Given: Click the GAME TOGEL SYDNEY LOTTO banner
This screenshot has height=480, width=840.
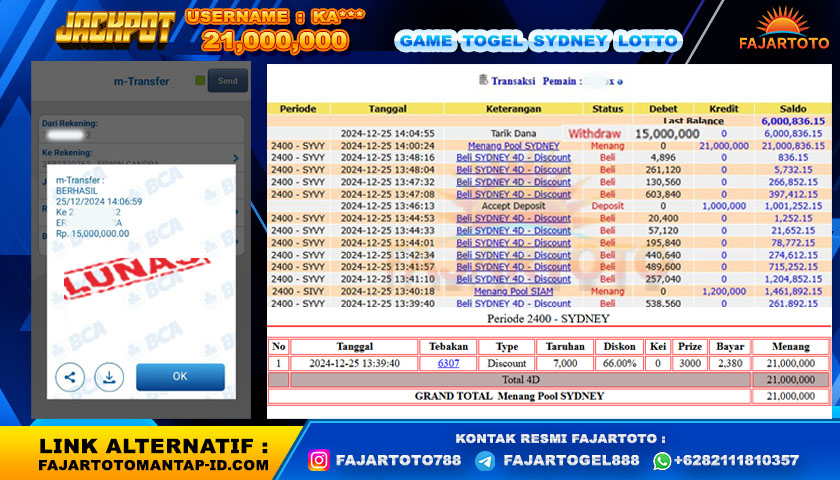Looking at the screenshot, I should 538,41.
